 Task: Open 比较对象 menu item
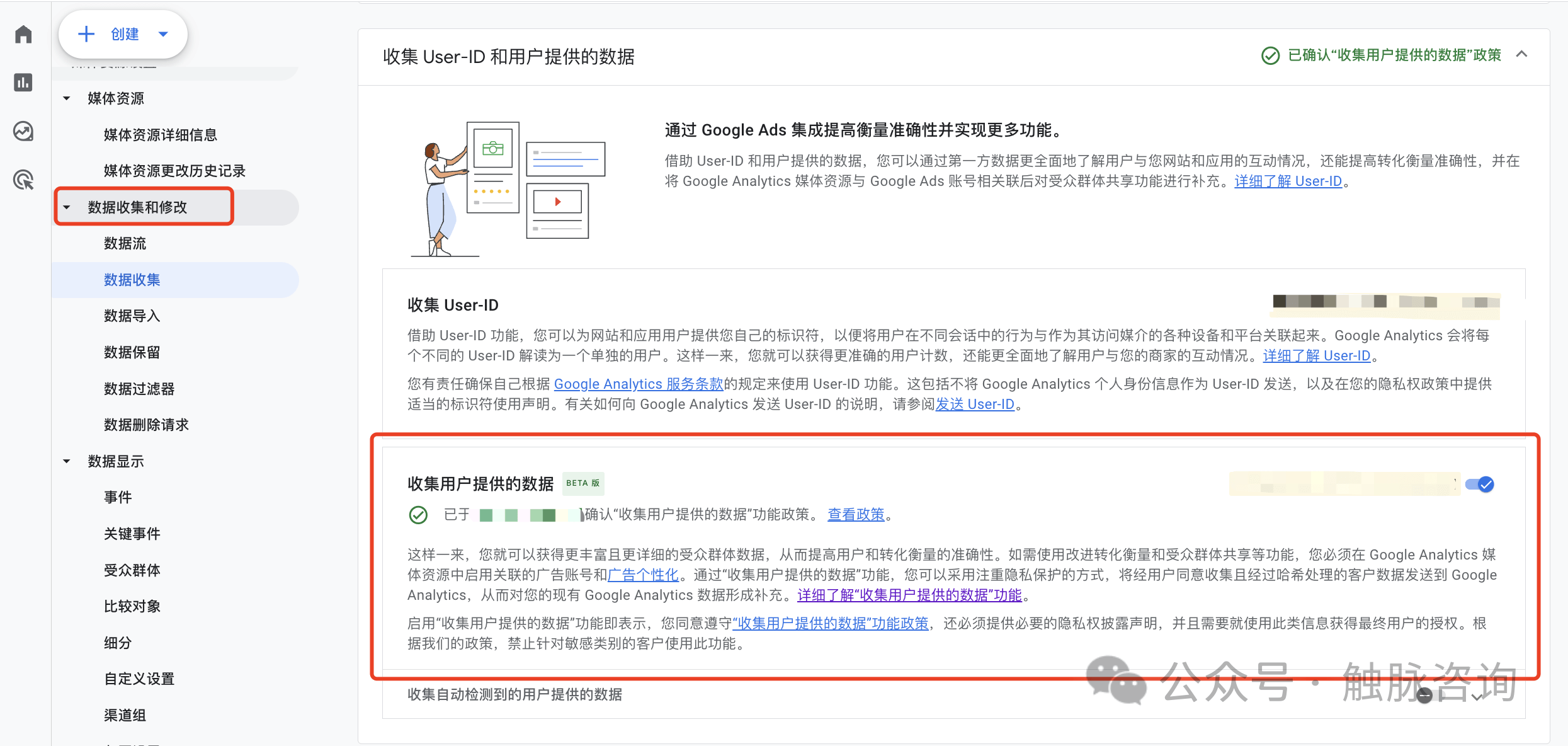click(132, 606)
